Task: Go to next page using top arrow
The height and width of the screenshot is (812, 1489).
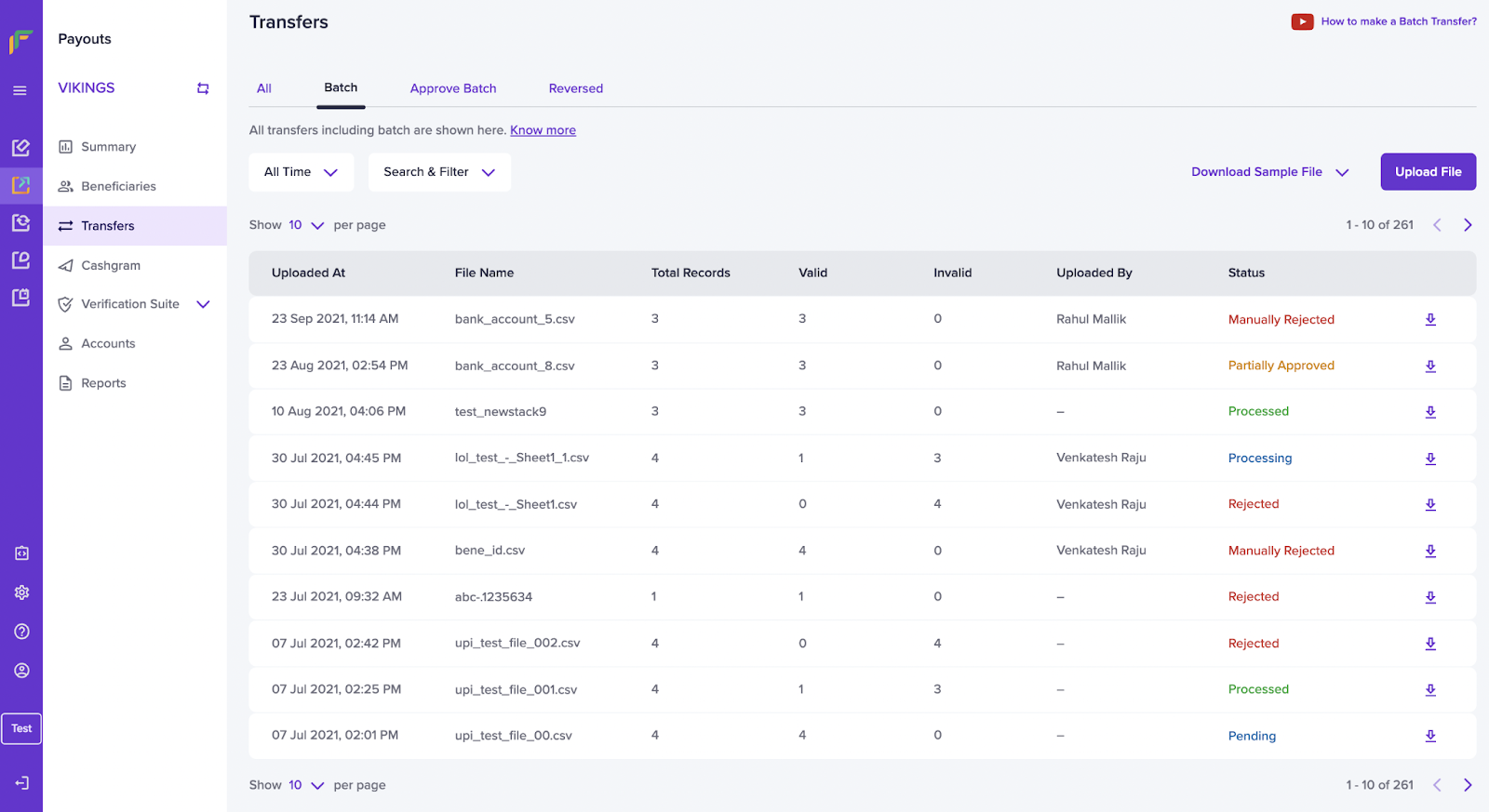Action: [1468, 225]
